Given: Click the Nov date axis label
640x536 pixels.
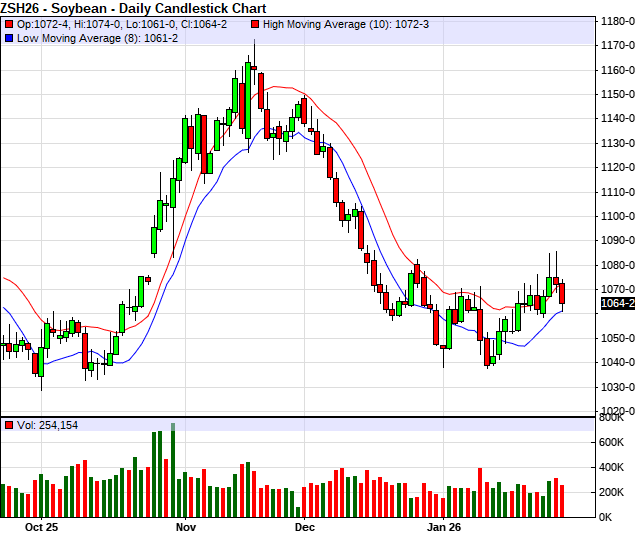Looking at the screenshot, I should pyautogui.click(x=186, y=525).
